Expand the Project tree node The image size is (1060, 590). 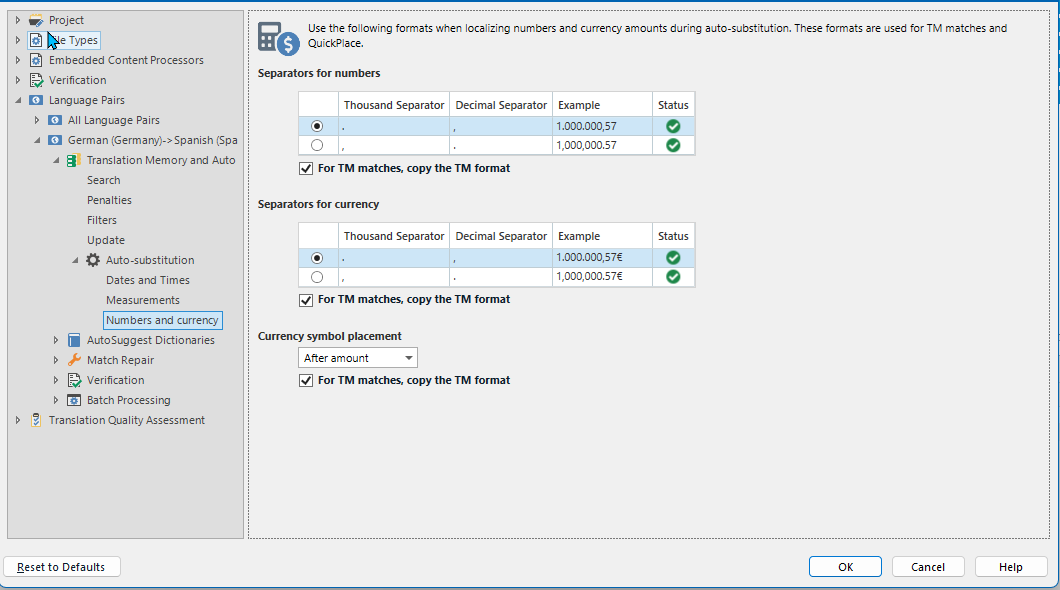point(18,20)
